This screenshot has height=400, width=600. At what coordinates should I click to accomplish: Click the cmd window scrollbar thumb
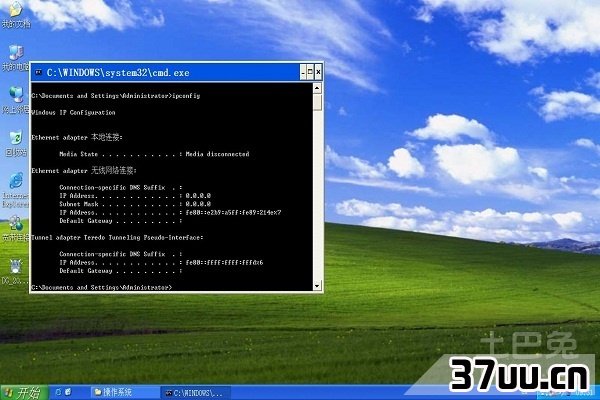[317, 102]
